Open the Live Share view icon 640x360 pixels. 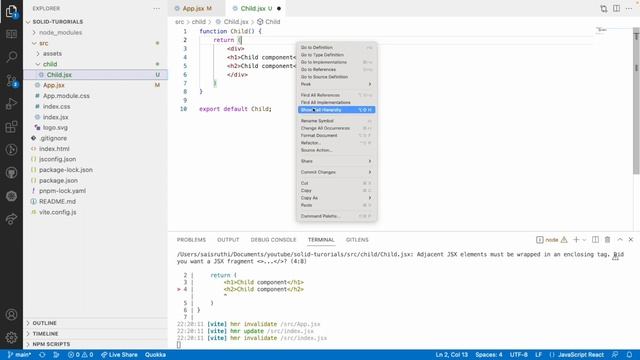tap(11, 219)
